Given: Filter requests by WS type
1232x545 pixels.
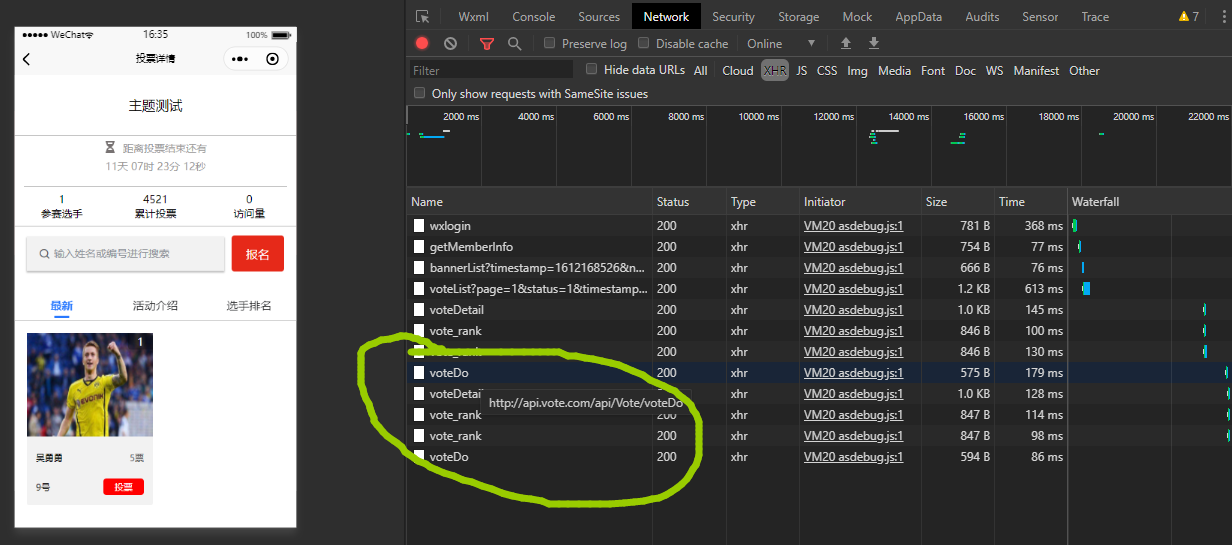Looking at the screenshot, I should click(994, 70).
